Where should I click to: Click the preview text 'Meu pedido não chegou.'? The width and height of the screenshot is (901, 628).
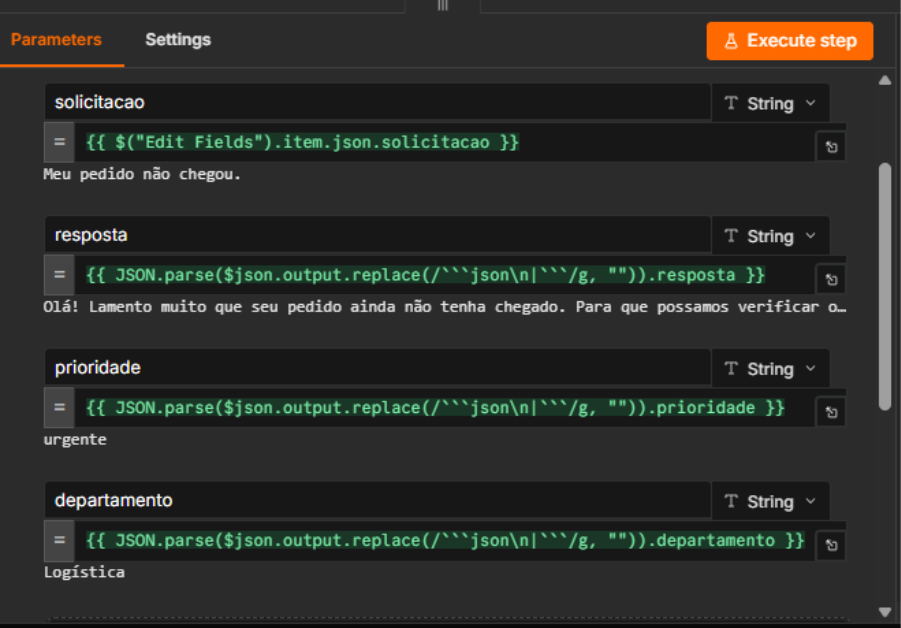coord(142,174)
